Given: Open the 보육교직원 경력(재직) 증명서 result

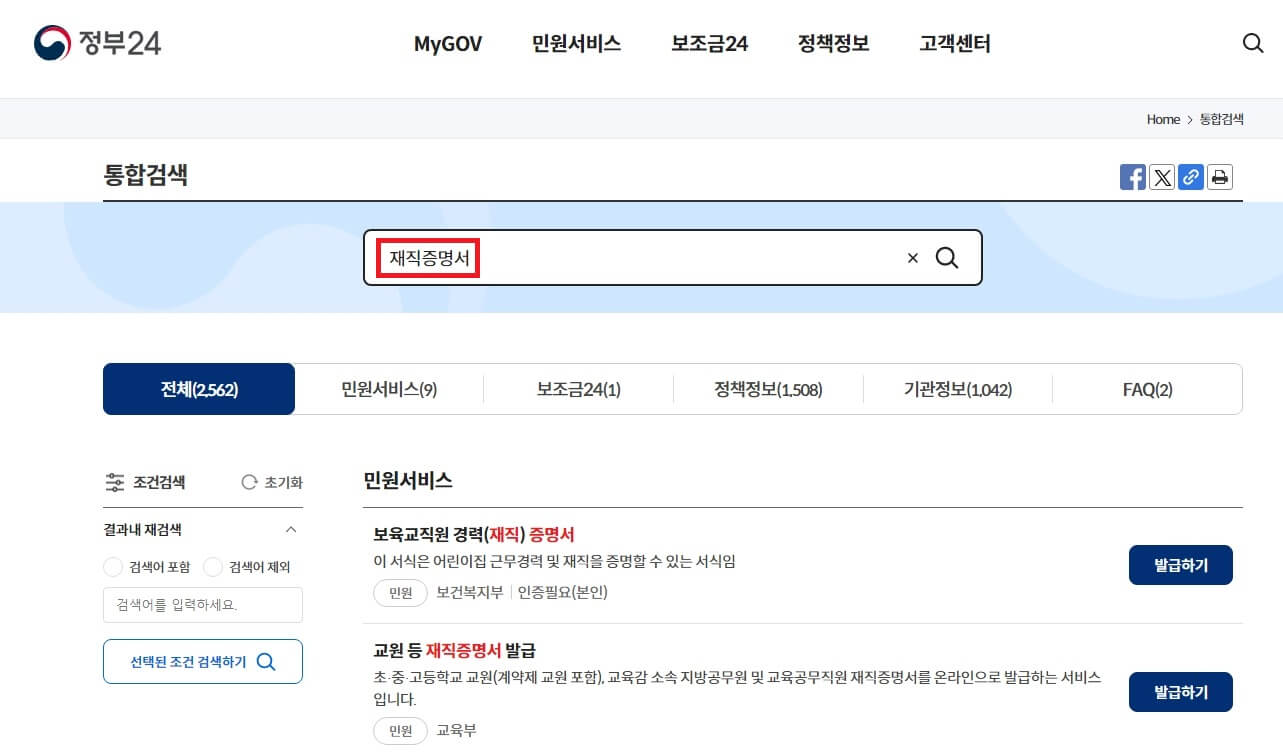Looking at the screenshot, I should coord(474,534).
